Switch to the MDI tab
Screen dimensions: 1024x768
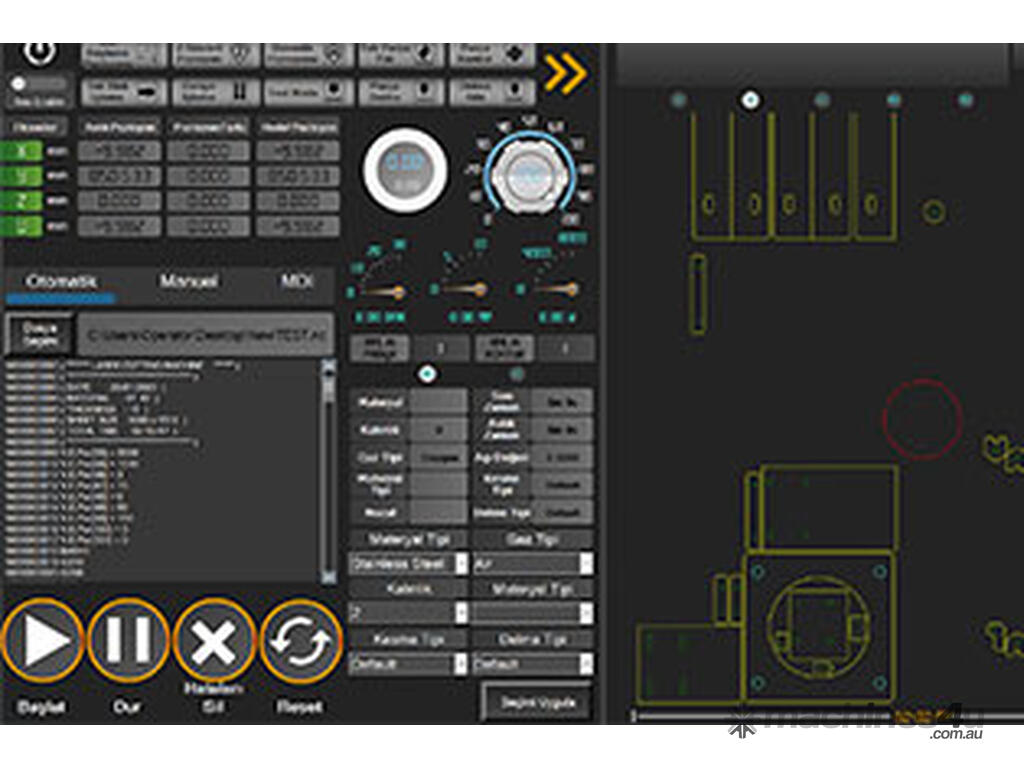coord(297,282)
